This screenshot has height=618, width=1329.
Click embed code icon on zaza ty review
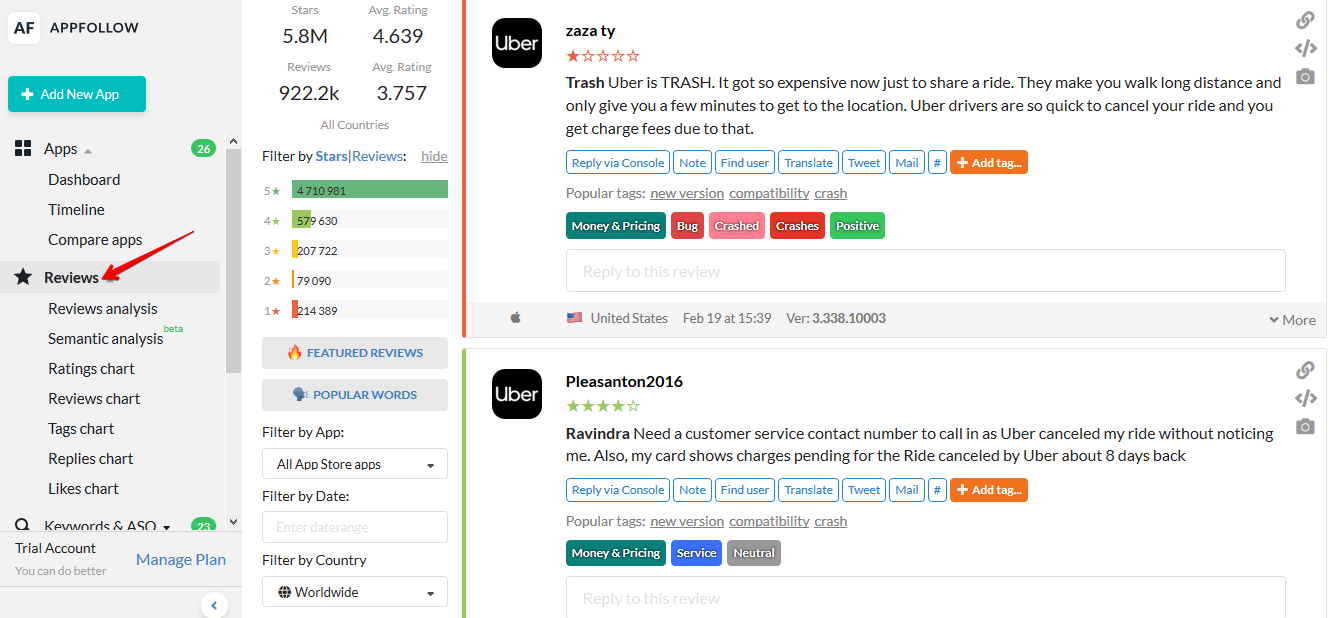(1305, 48)
